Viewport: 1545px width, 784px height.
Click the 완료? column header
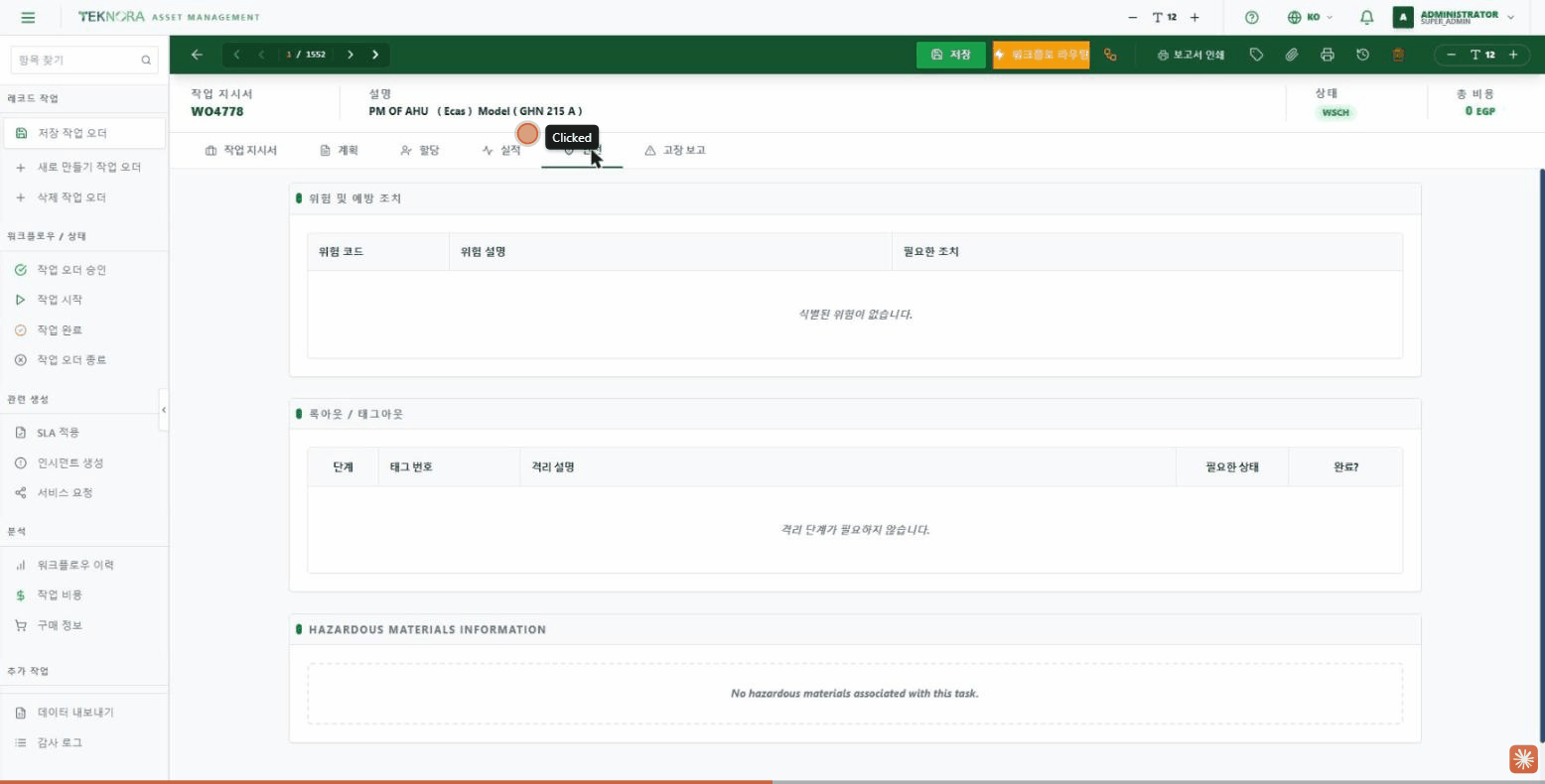(x=1345, y=467)
